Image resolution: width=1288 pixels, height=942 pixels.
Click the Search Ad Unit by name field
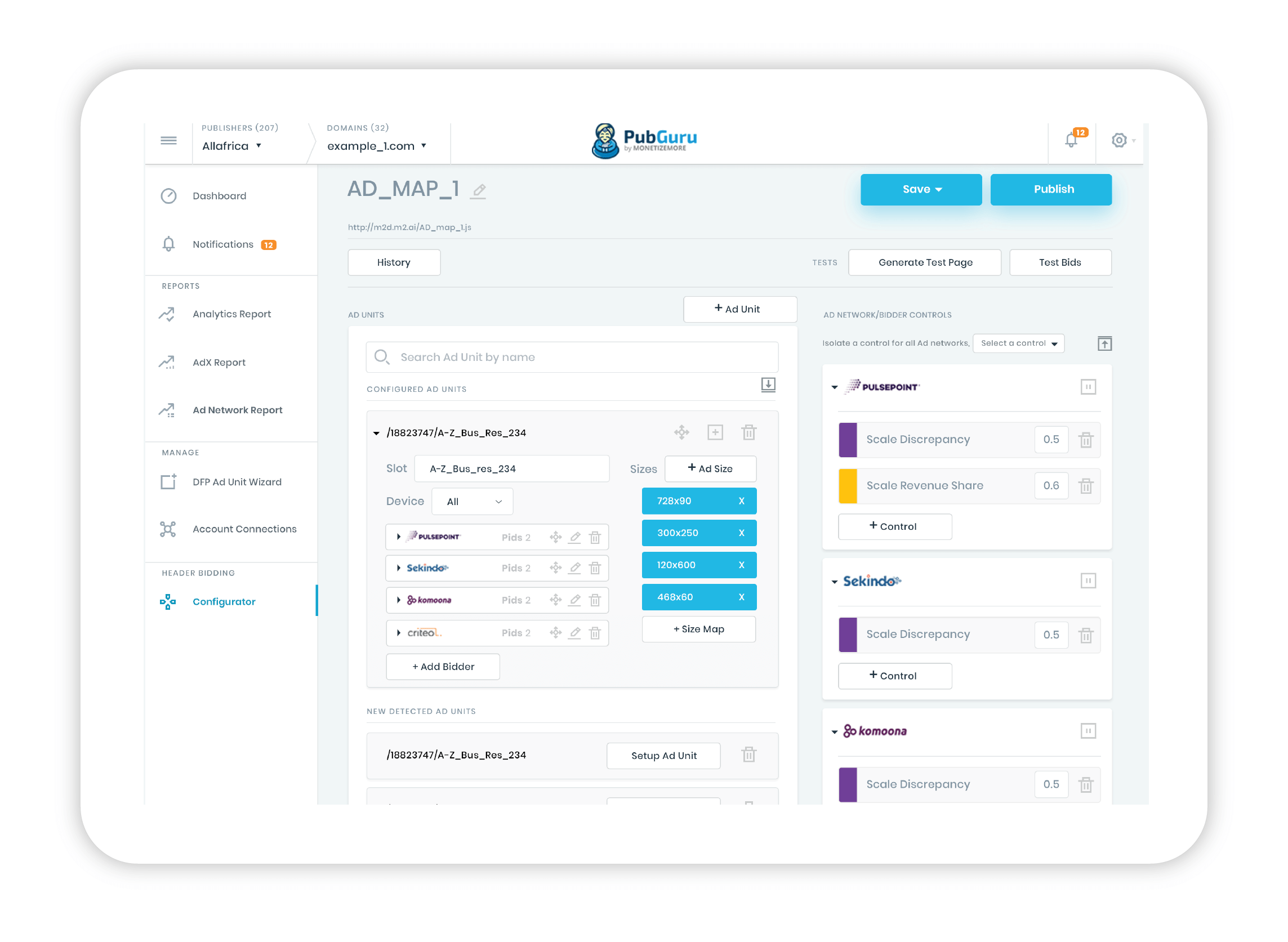click(x=572, y=357)
